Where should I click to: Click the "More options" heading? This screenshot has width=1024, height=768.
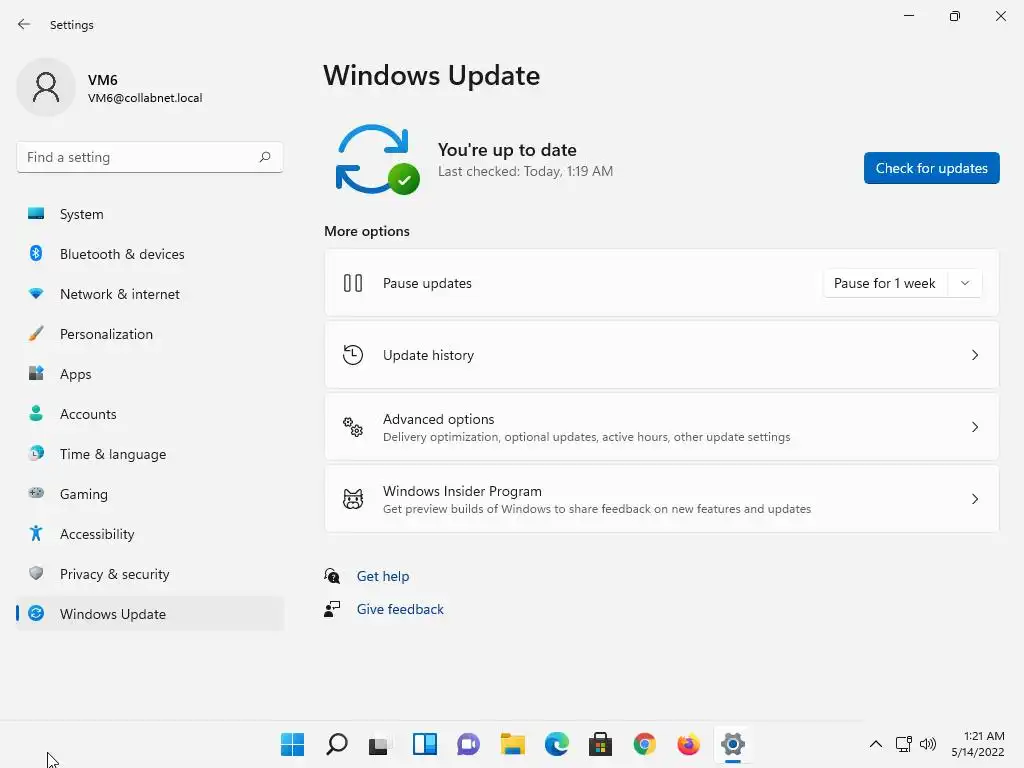click(x=367, y=231)
